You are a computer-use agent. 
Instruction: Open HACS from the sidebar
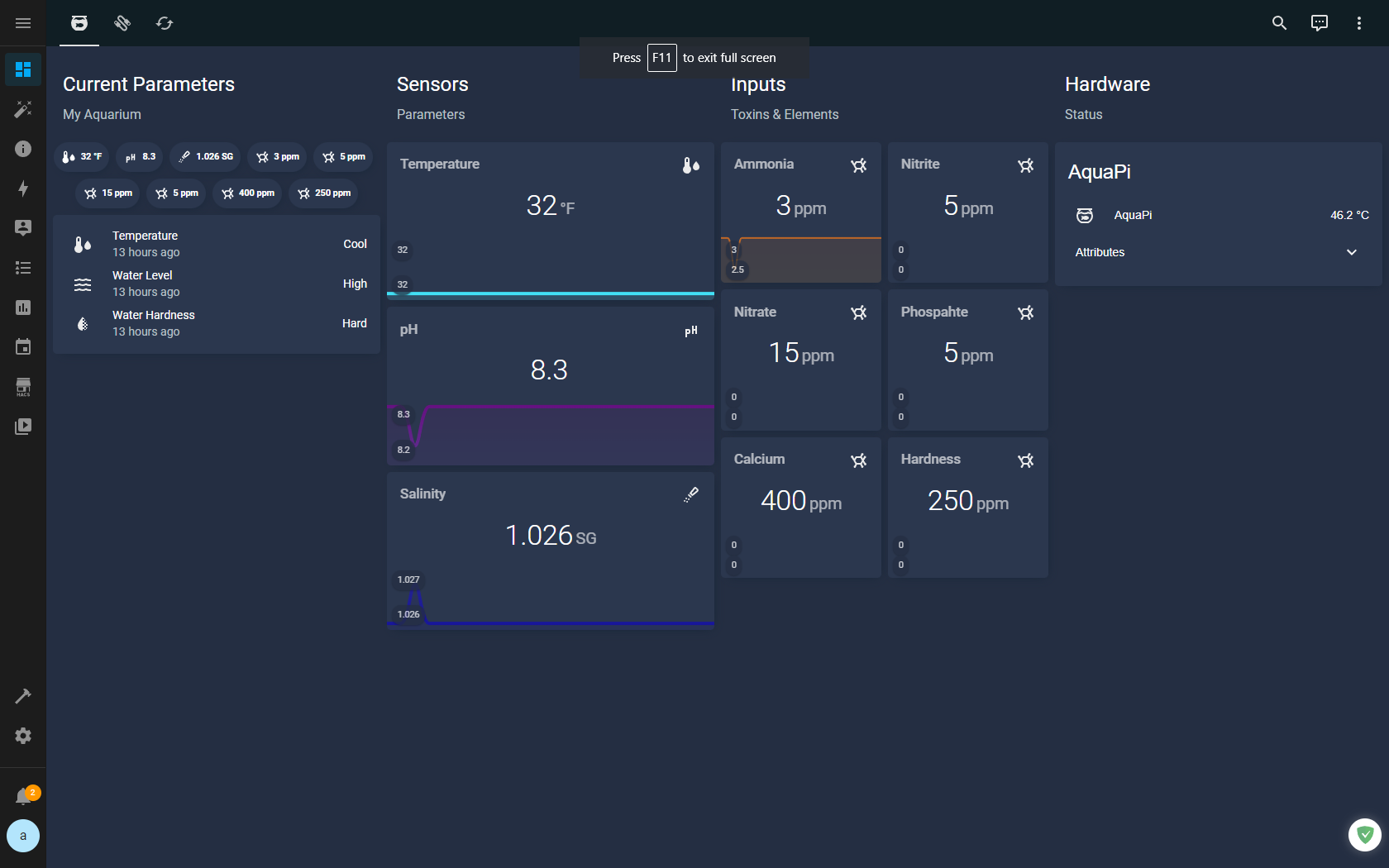23,386
